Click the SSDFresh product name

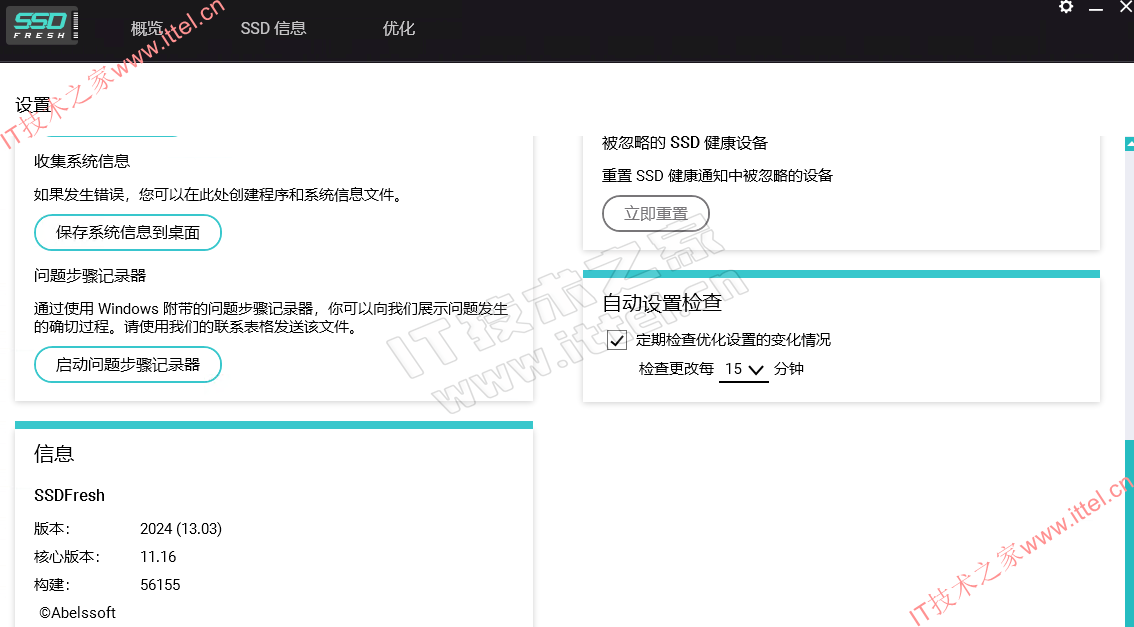point(69,495)
